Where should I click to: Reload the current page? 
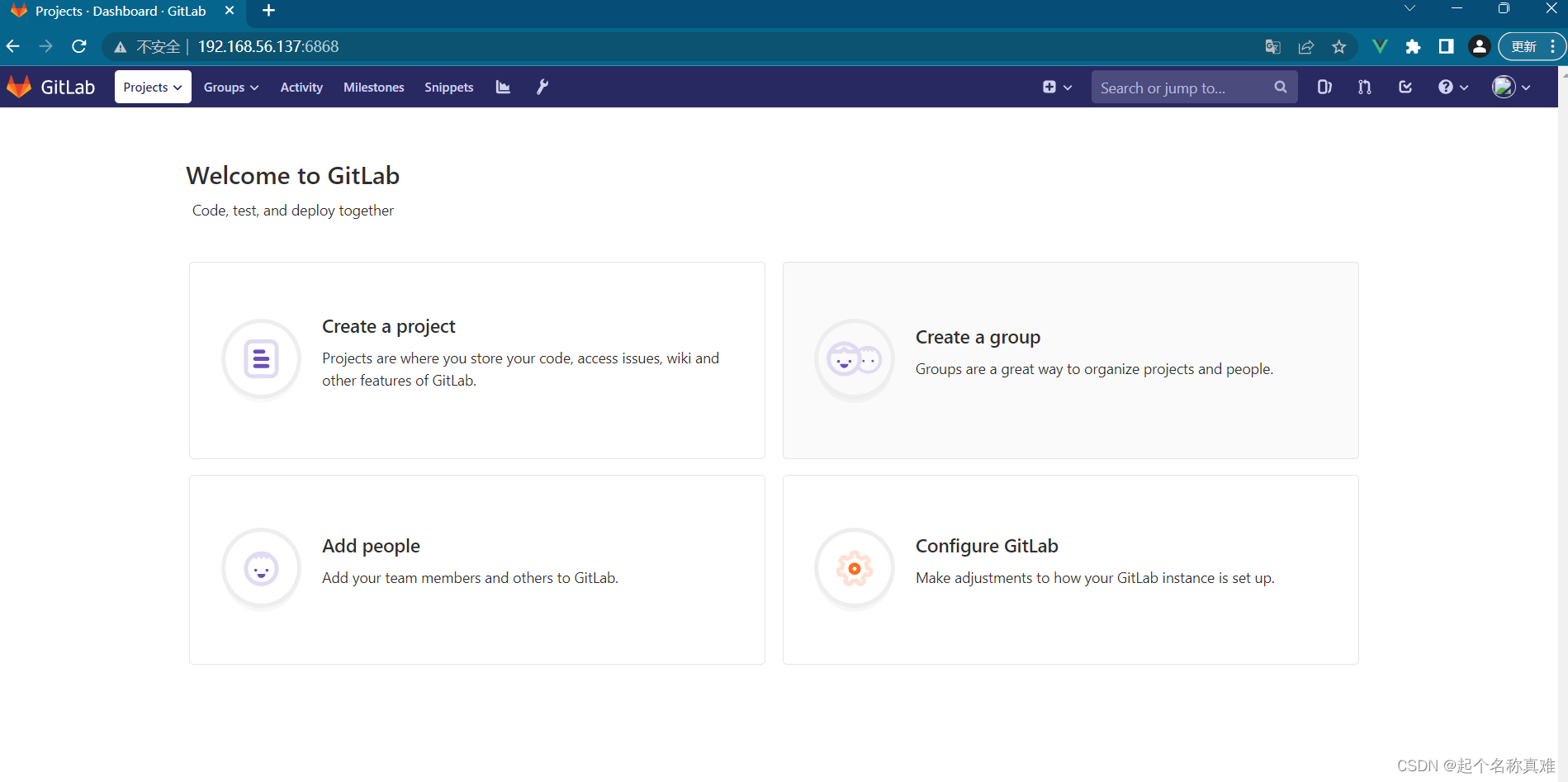pyautogui.click(x=79, y=46)
